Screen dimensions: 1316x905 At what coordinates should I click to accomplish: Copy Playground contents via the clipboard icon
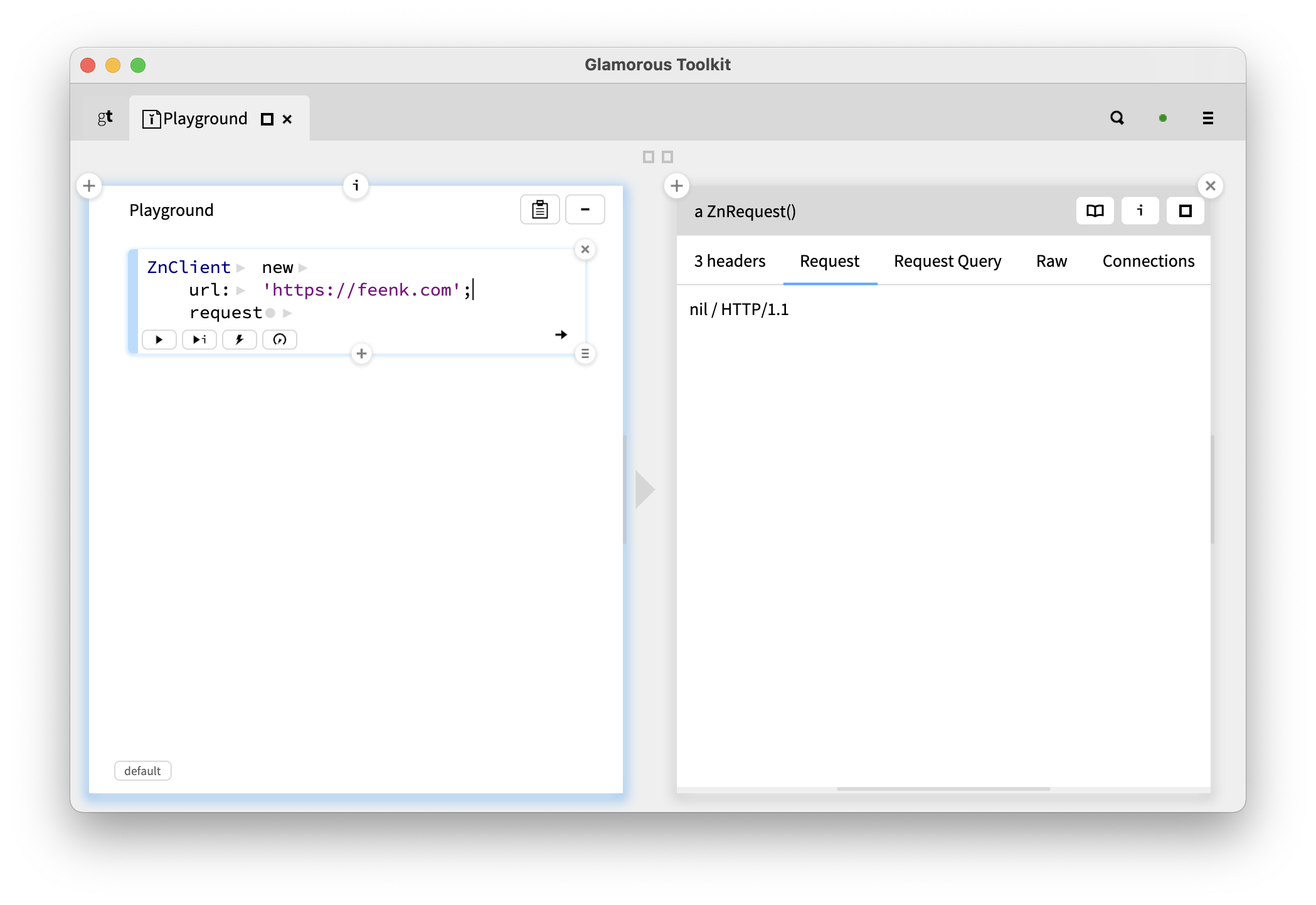tap(539, 209)
